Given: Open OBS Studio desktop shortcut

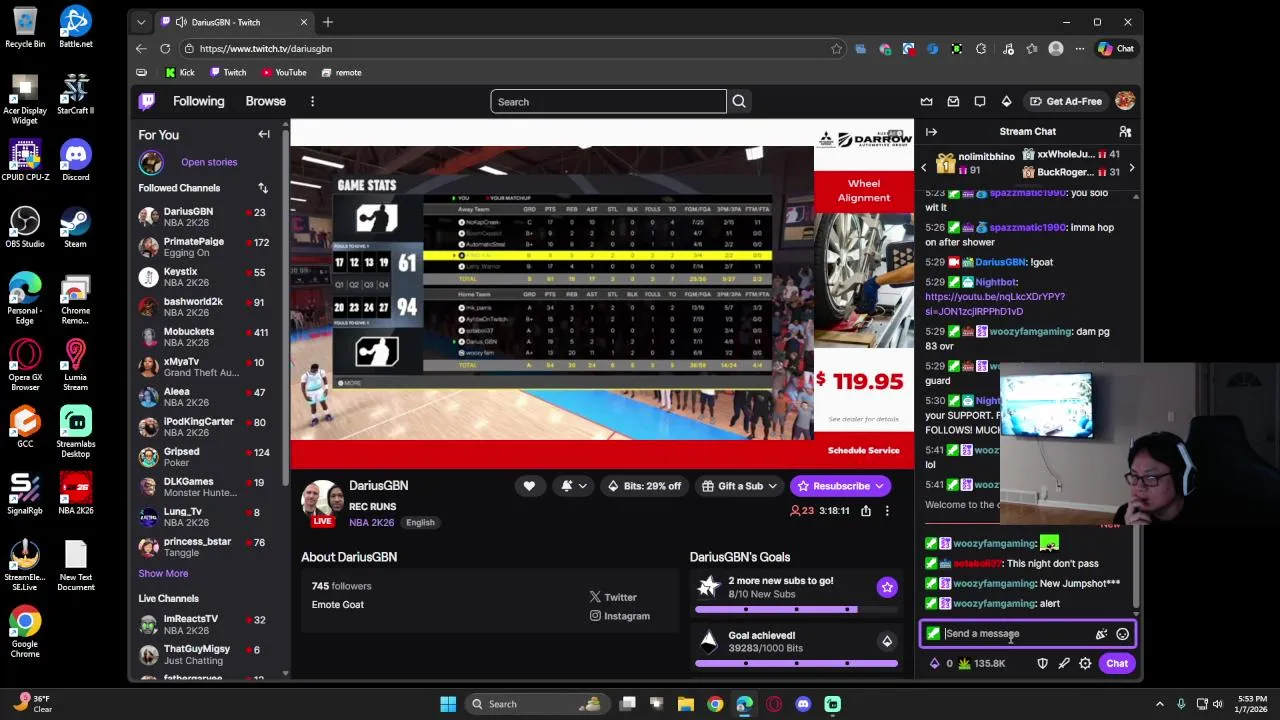Looking at the screenshot, I should point(25,227).
